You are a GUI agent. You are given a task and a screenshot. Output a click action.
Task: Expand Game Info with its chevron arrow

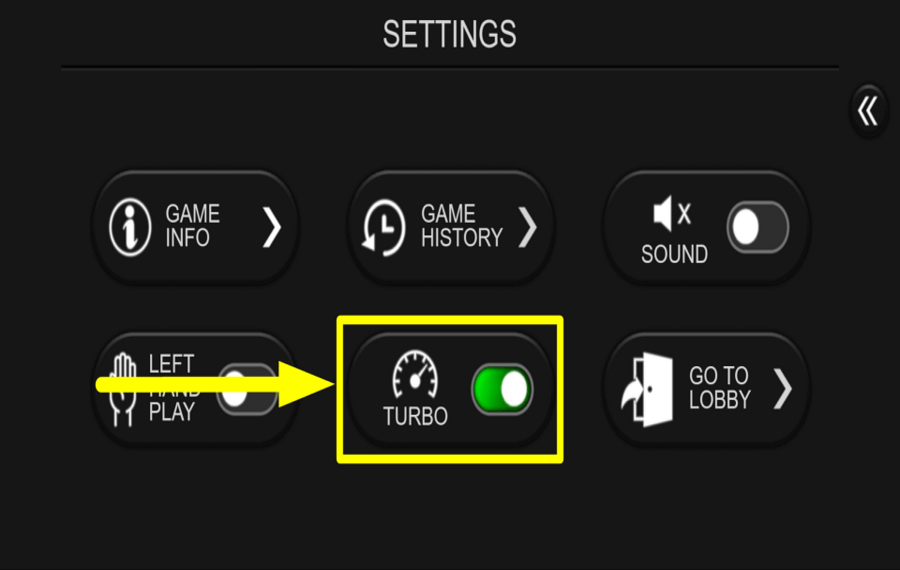click(x=272, y=227)
